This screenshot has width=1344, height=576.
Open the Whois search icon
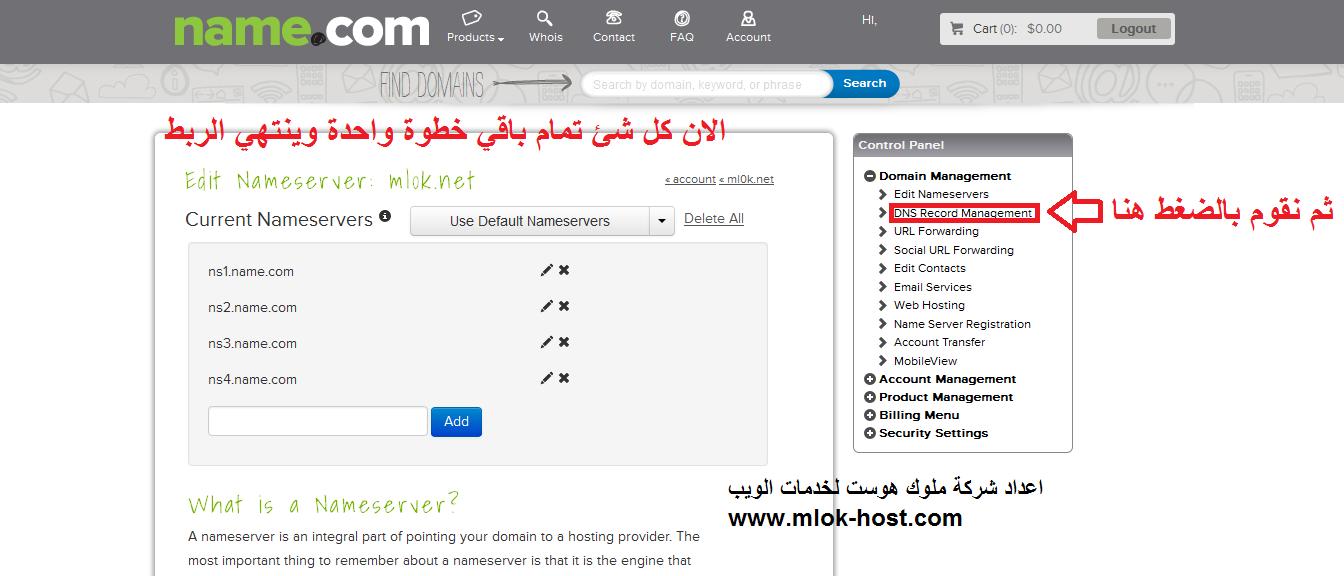point(545,18)
